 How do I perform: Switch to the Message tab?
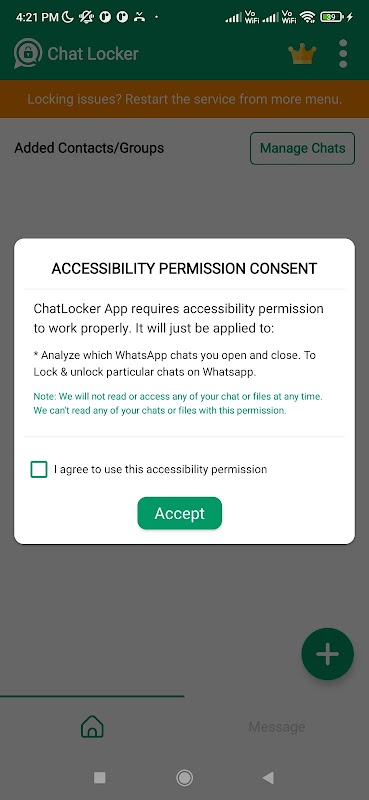point(277,727)
